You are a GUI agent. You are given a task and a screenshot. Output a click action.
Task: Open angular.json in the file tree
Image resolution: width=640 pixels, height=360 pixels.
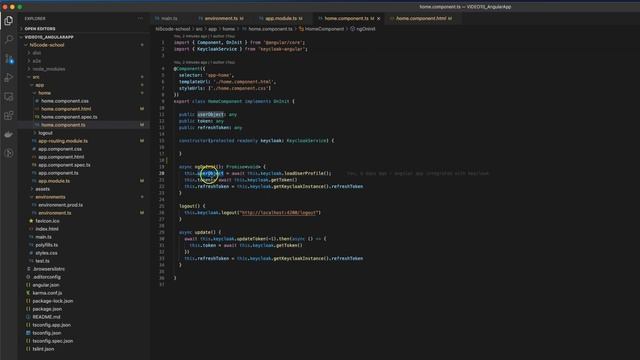tap(46, 285)
